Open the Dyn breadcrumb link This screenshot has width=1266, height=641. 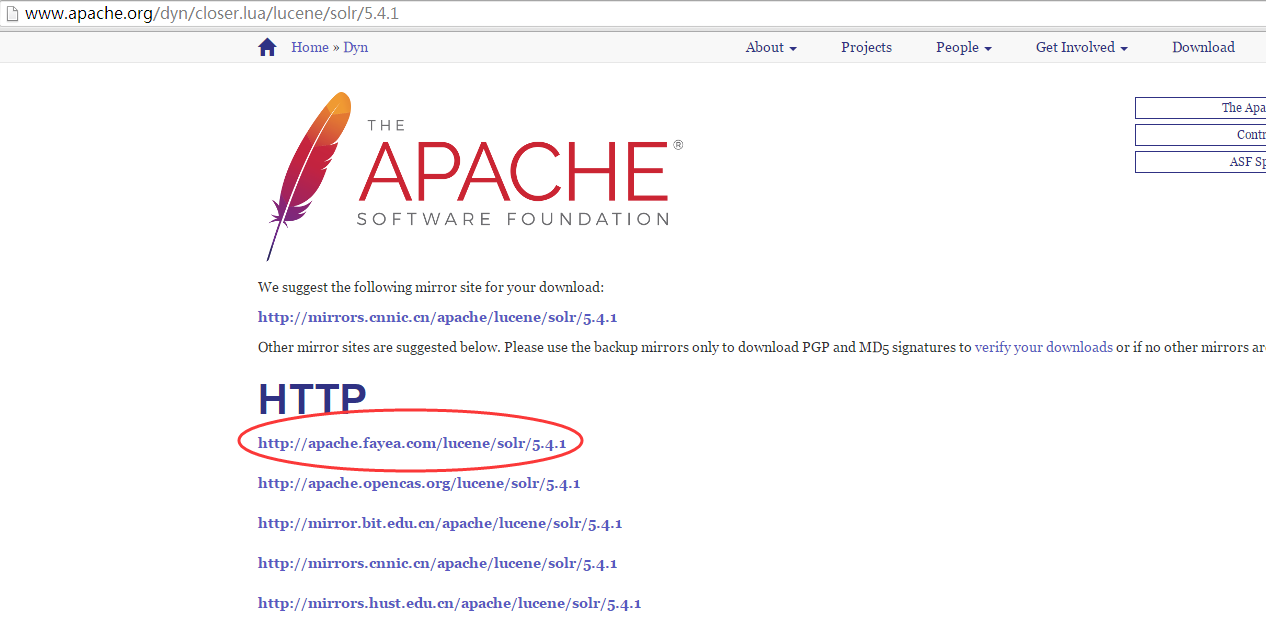pyautogui.click(x=356, y=47)
